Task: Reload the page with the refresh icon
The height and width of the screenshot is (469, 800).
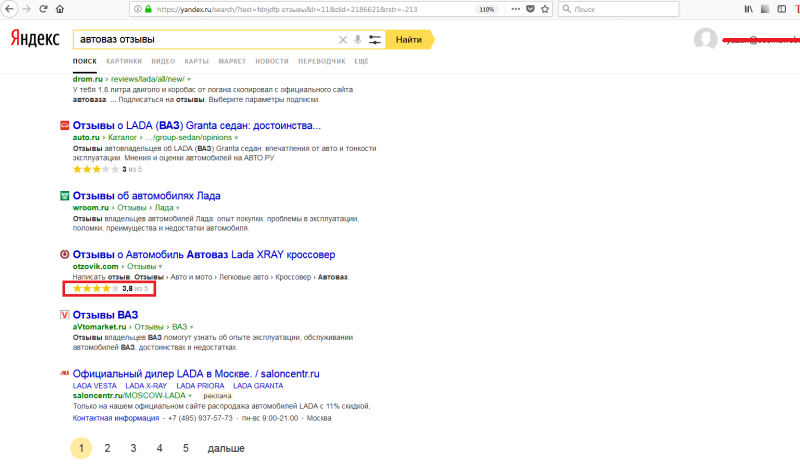Action: pyautogui.click(x=43, y=9)
